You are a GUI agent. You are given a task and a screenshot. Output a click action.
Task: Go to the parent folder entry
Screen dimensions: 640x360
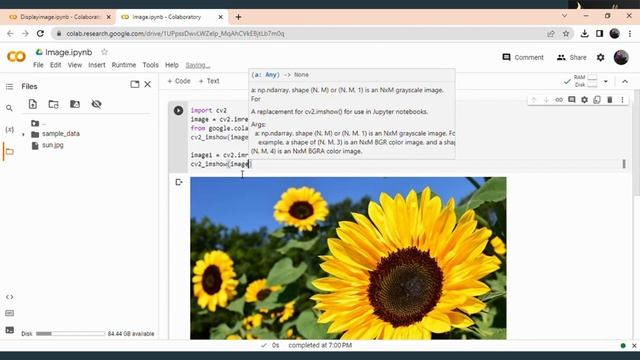pos(38,123)
